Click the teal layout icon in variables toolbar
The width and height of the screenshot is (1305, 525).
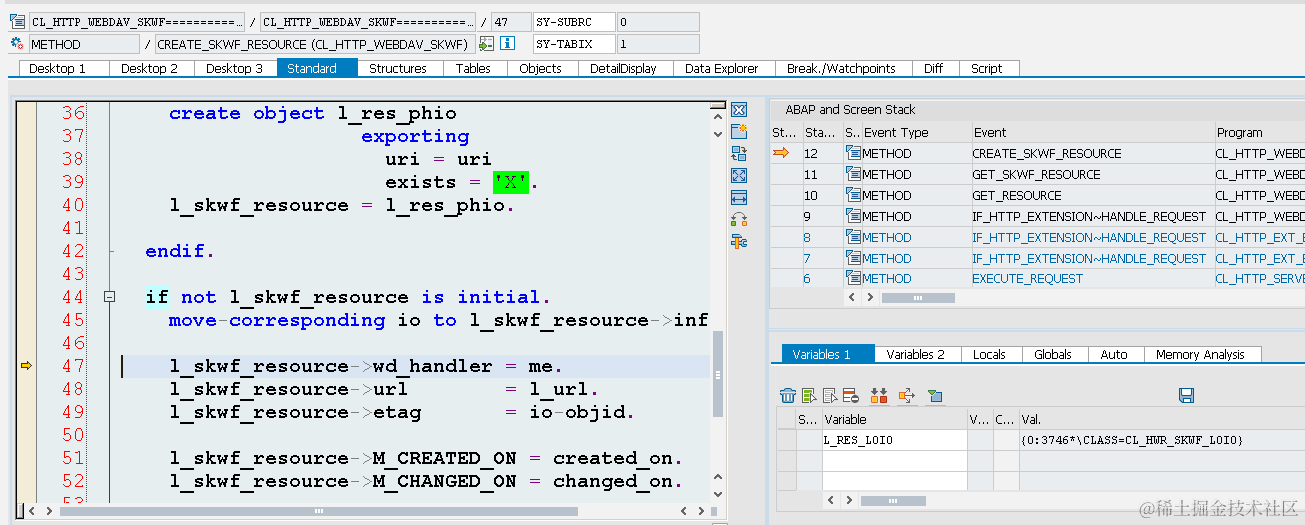click(934, 396)
